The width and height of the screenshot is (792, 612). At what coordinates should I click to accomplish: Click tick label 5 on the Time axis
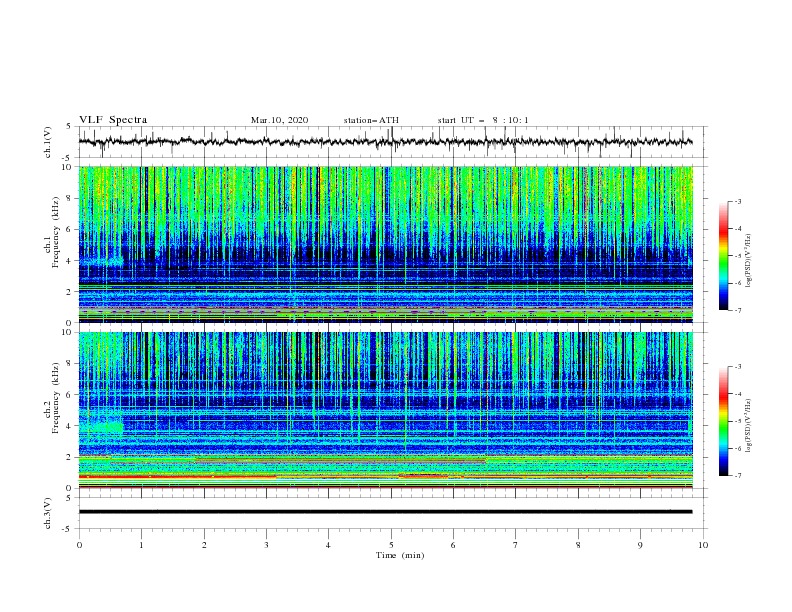pyautogui.click(x=391, y=545)
